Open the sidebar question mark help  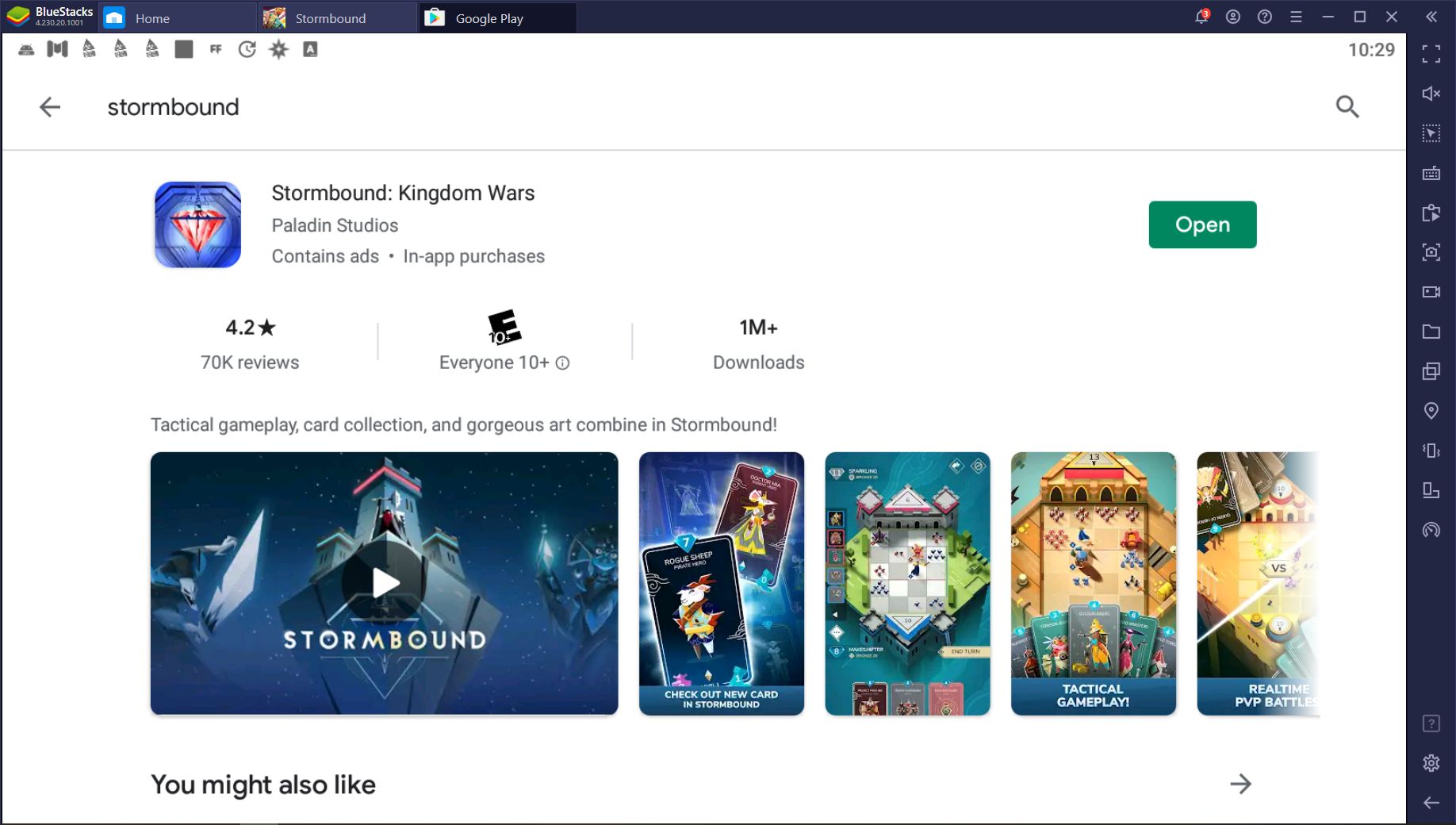(1431, 723)
